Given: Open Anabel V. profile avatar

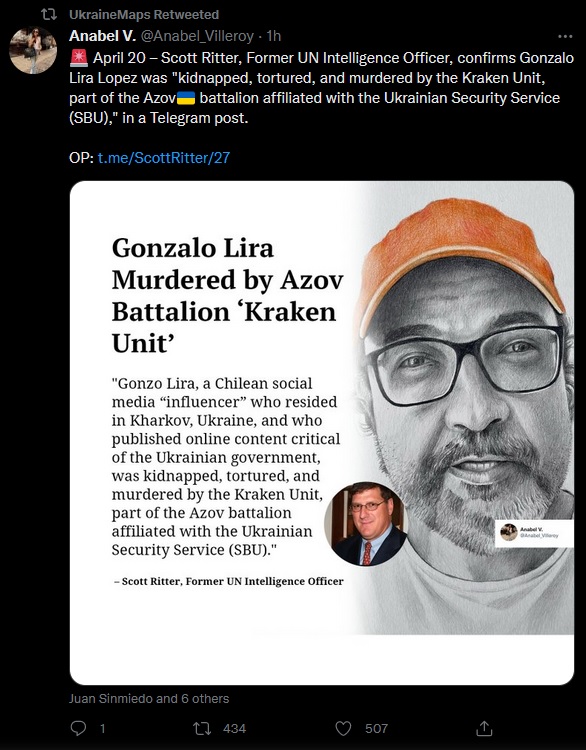Looking at the screenshot, I should pos(33,50).
